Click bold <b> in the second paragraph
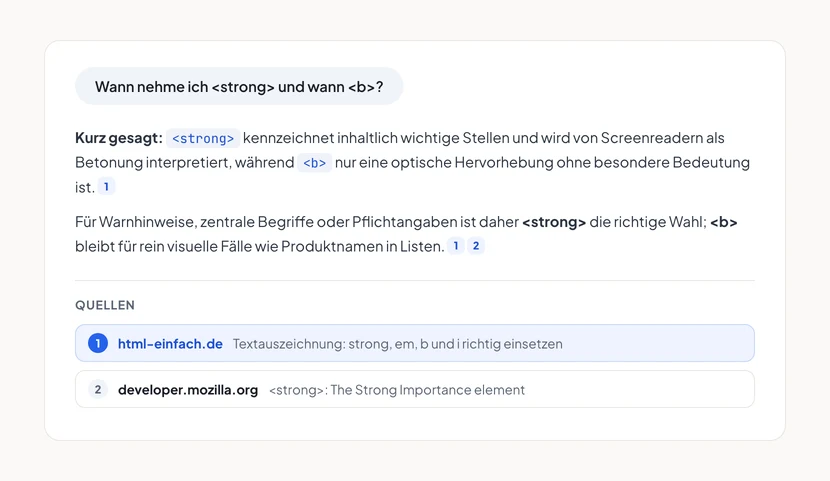830x481 pixels. tap(724, 222)
